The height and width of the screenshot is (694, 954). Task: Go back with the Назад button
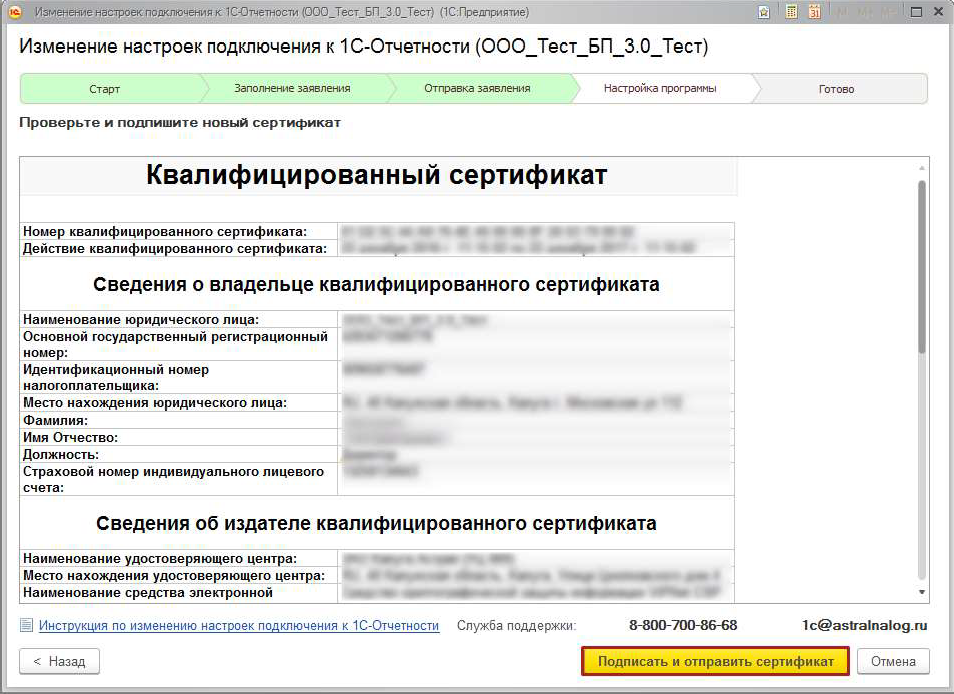(59, 661)
